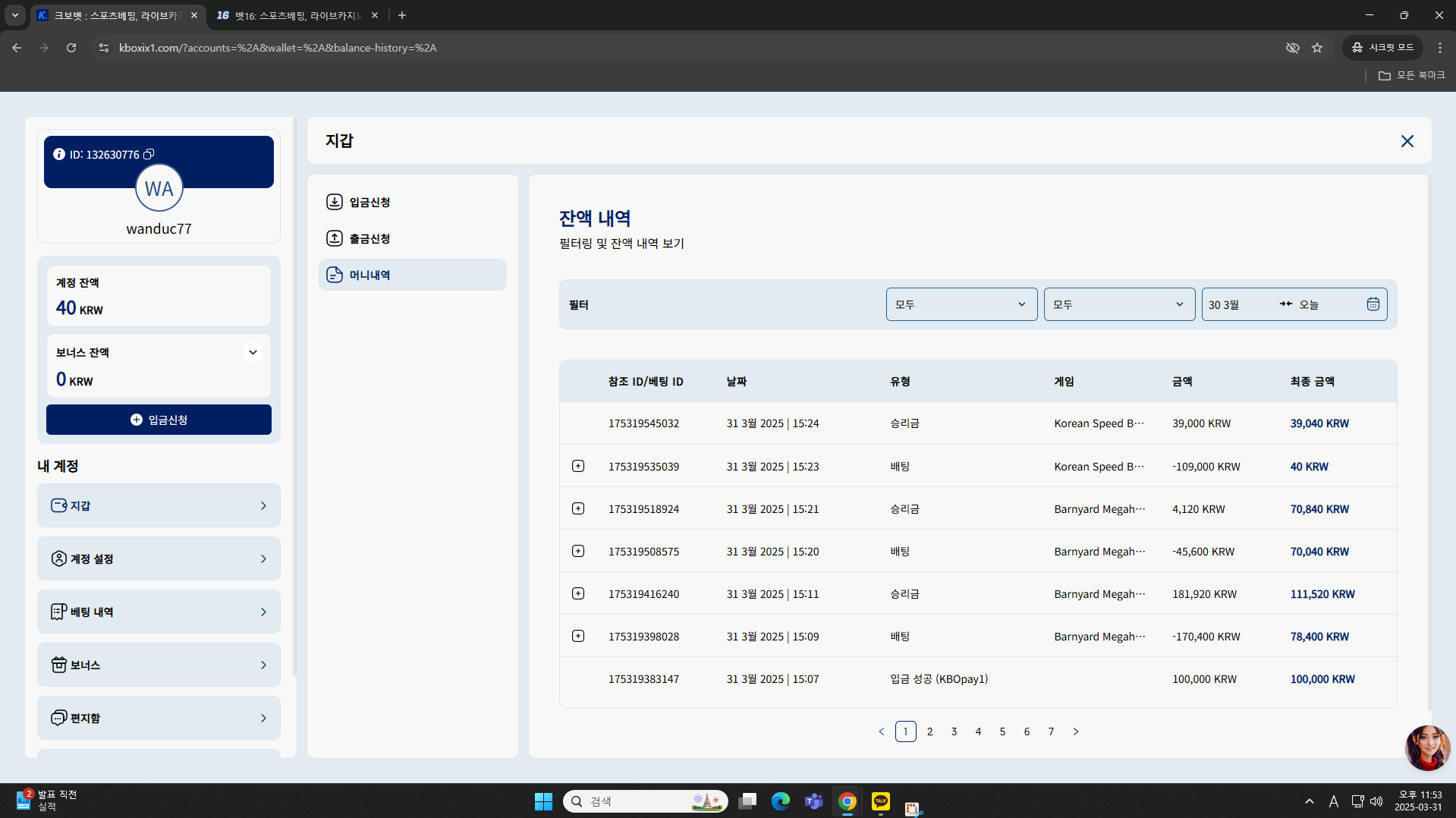Viewport: 1456px width, 818px height.
Task: Click reference ID 175319383147
Action: click(x=643, y=679)
